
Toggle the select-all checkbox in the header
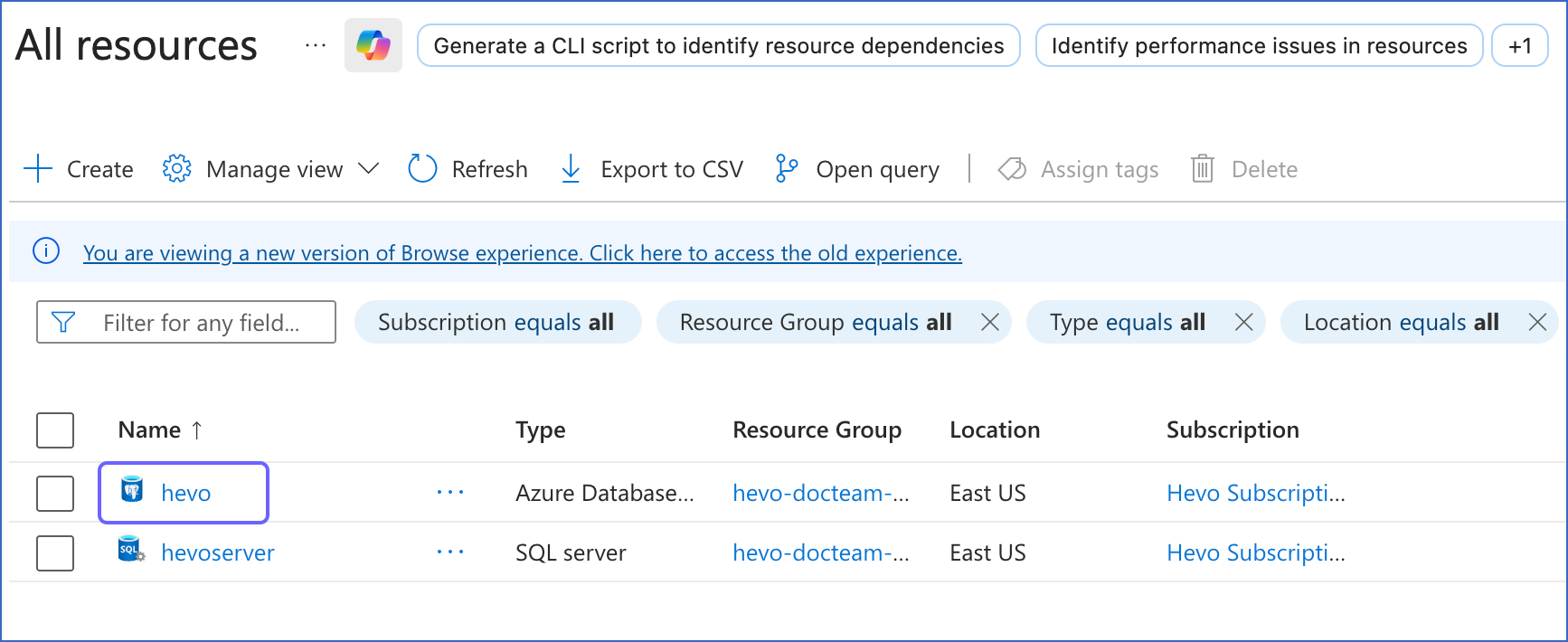(x=55, y=430)
